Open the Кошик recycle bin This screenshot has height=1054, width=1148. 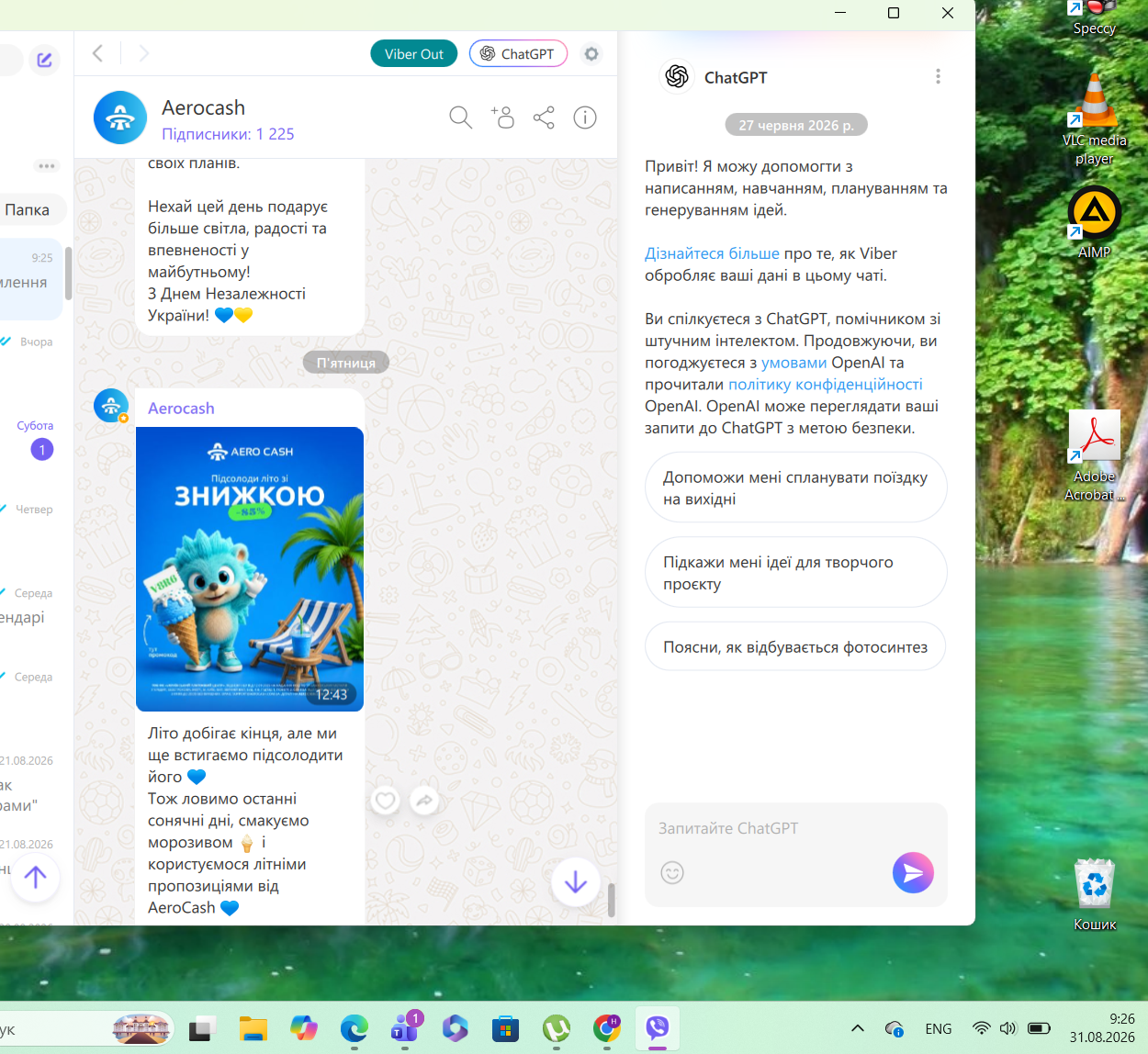[x=1095, y=895]
